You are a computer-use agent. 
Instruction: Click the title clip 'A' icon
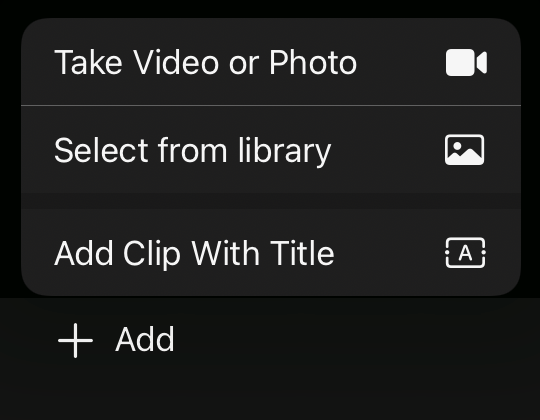tap(465, 253)
